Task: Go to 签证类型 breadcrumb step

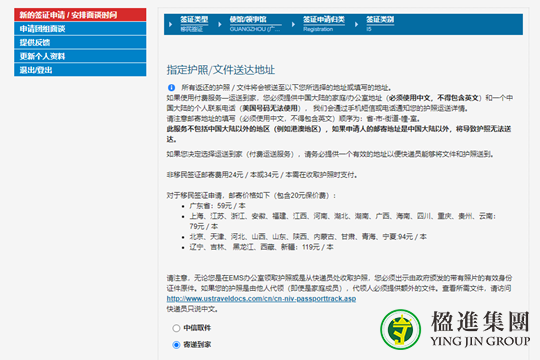Action: (x=194, y=20)
